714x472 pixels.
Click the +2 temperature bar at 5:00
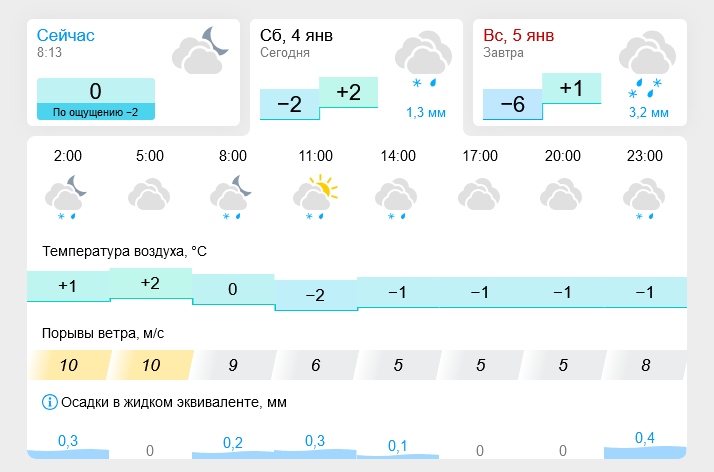click(151, 284)
